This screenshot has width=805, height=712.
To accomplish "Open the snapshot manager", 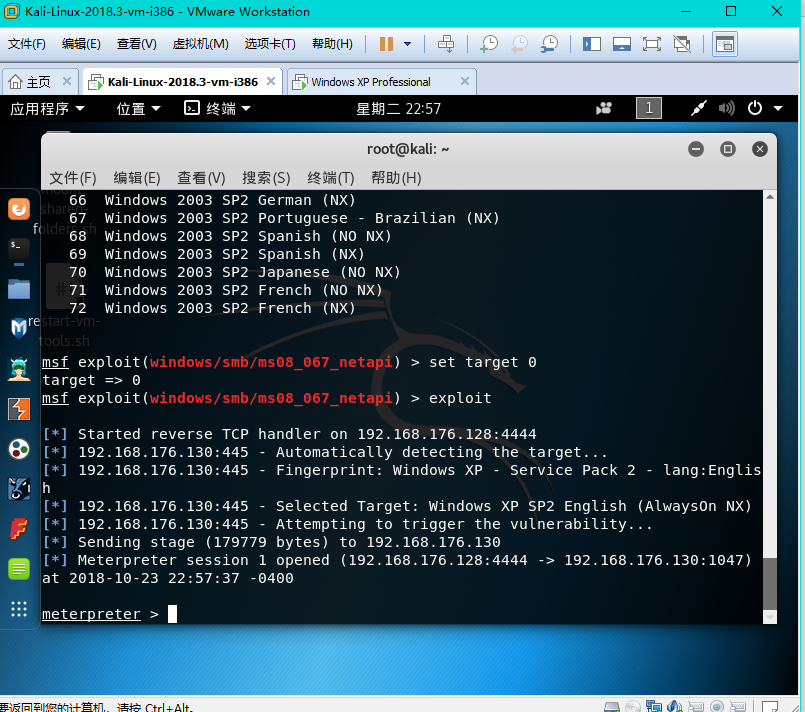I will point(549,44).
